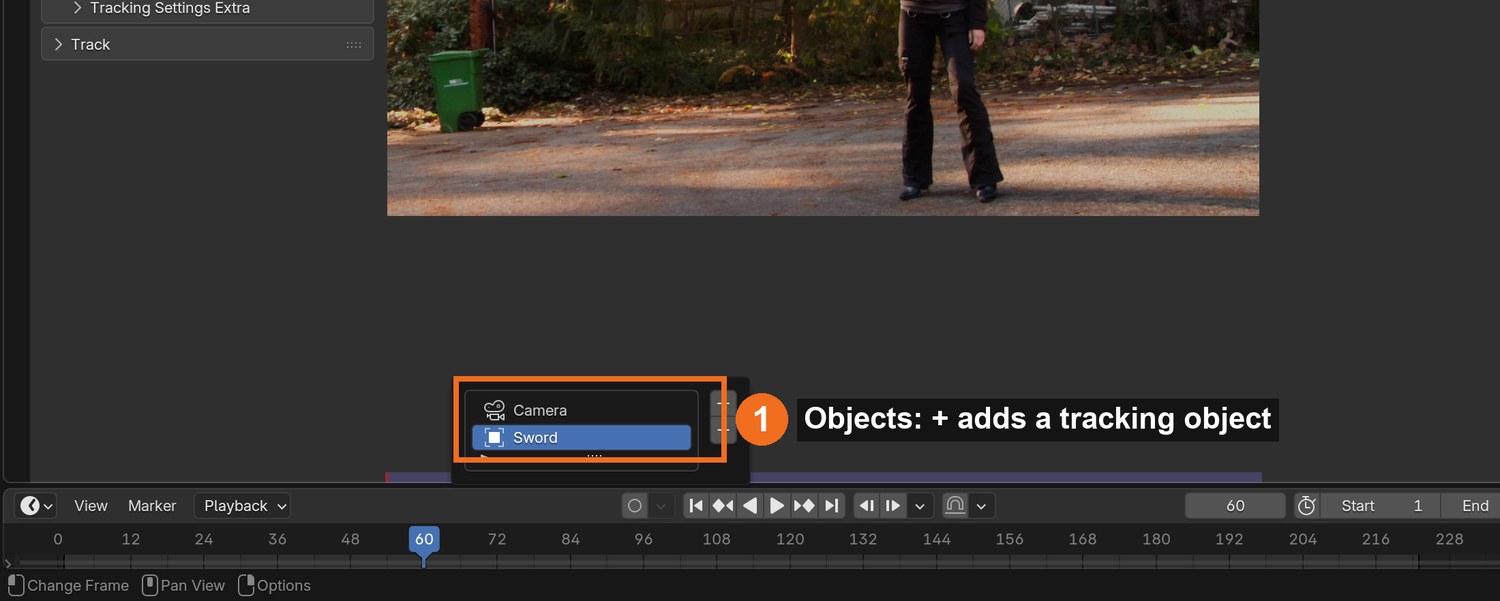Jump to the next keyframe
The image size is (1500, 601).
tap(804, 506)
